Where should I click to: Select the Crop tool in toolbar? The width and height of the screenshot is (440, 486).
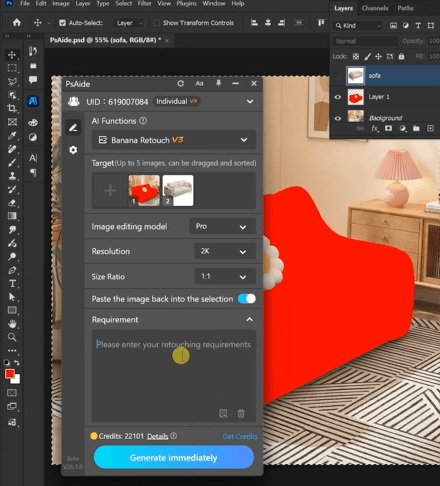(x=12, y=108)
